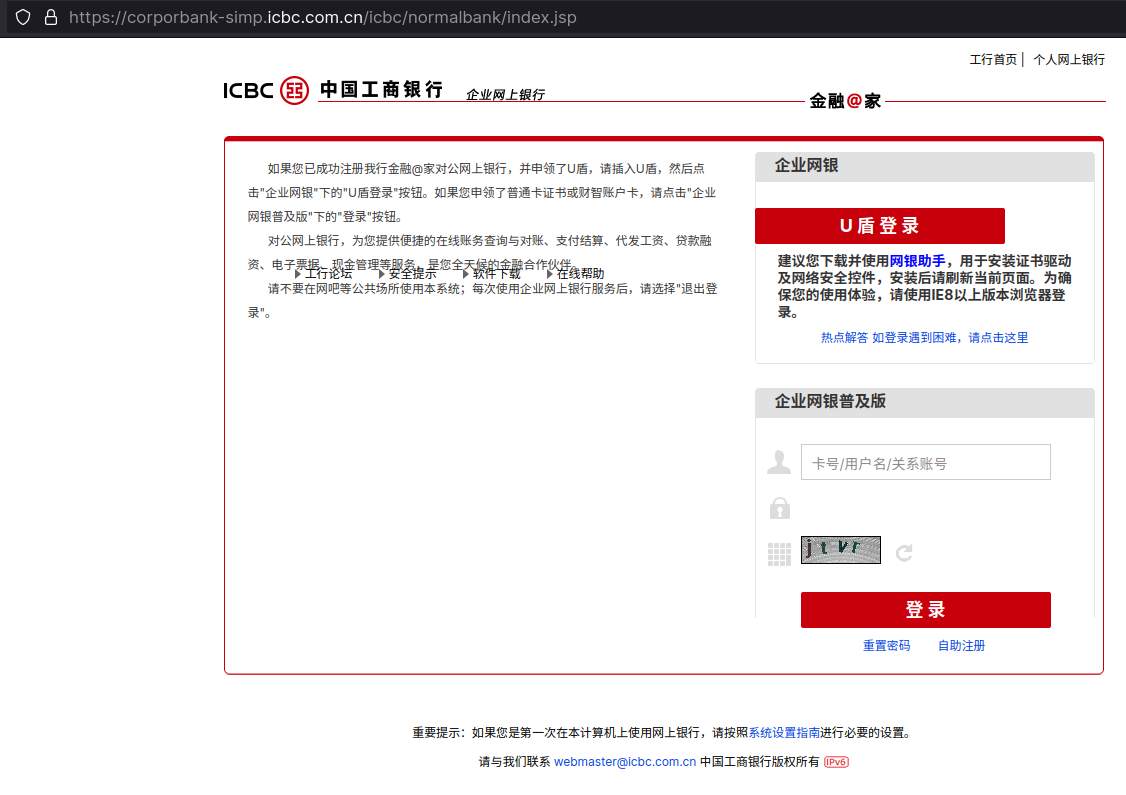The height and width of the screenshot is (795, 1126).
Task: Click the user silhouette icon beside username field
Action: (778, 461)
